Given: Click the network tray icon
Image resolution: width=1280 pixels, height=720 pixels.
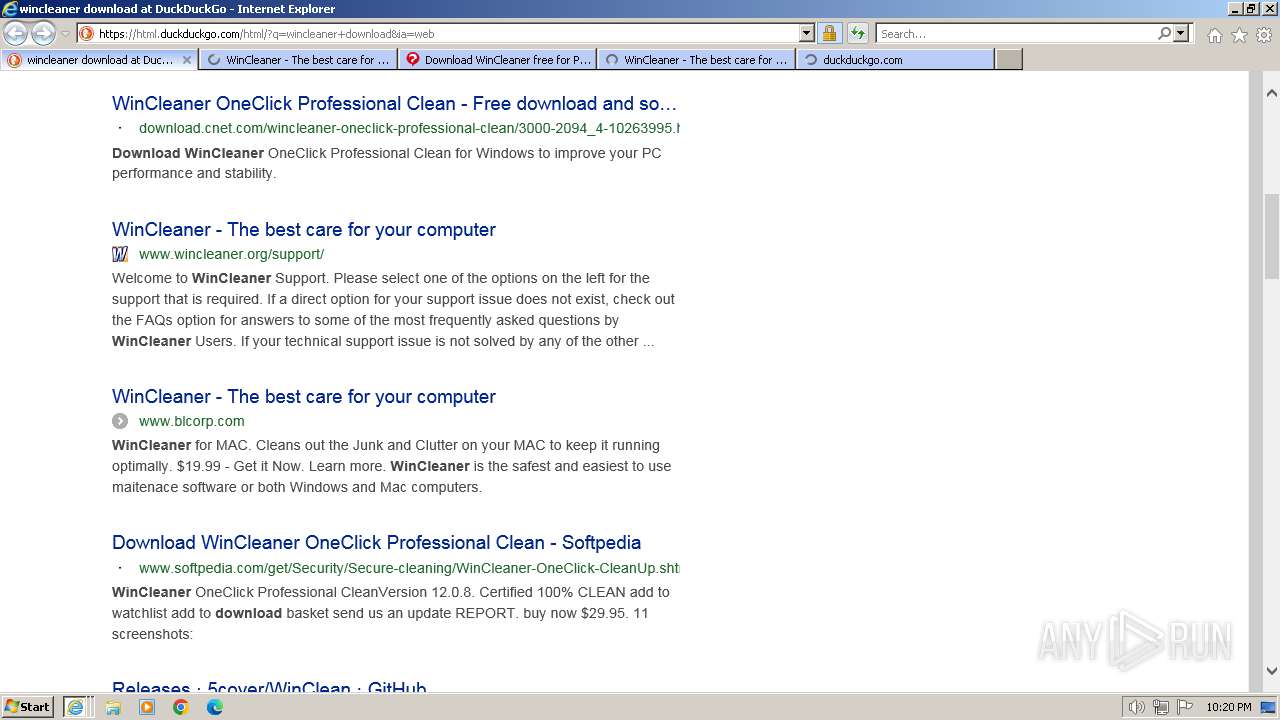Looking at the screenshot, I should (1161, 707).
